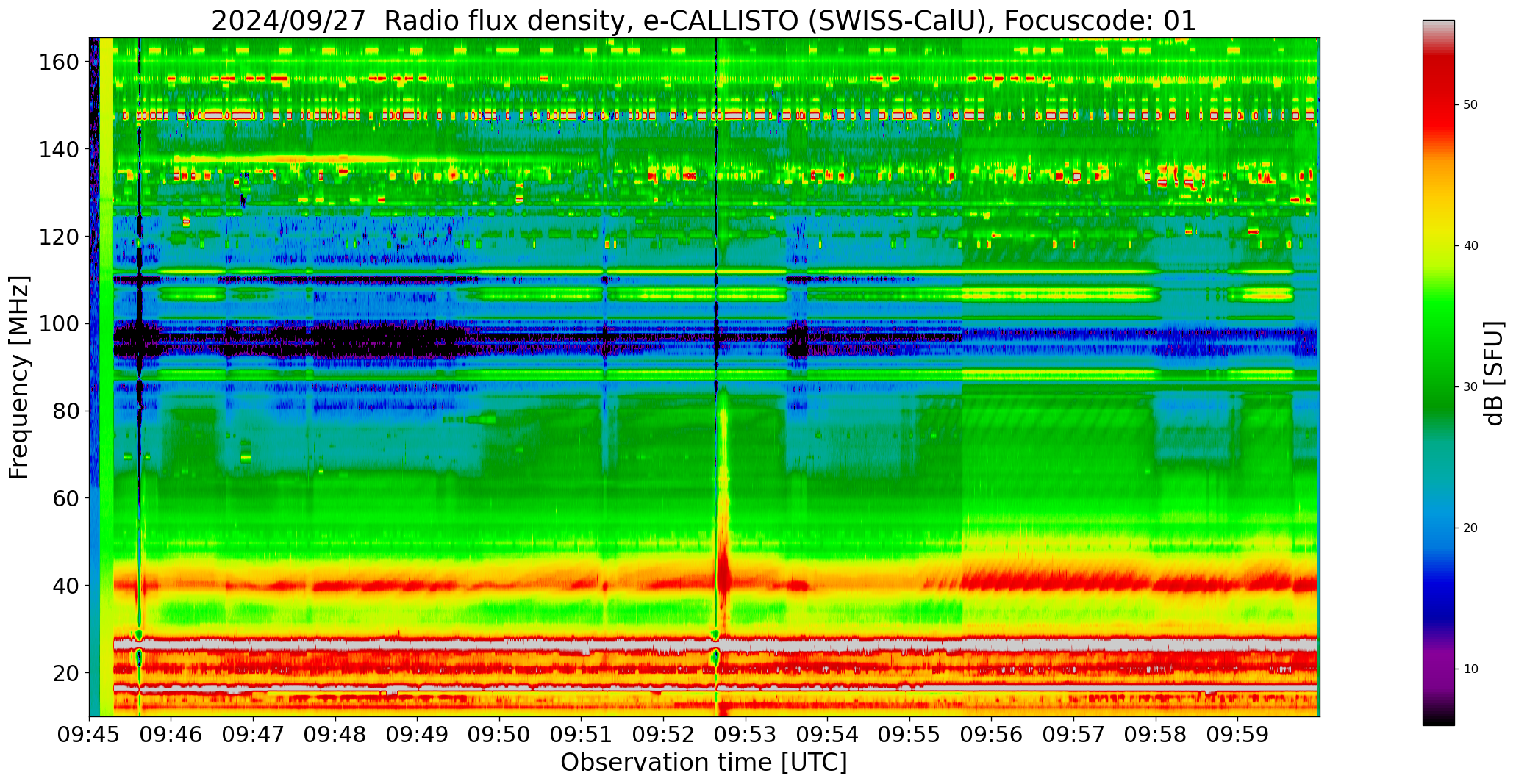Click the 09:54 time tick label
Image resolution: width=1516 pixels, height=784 pixels.
828,734
